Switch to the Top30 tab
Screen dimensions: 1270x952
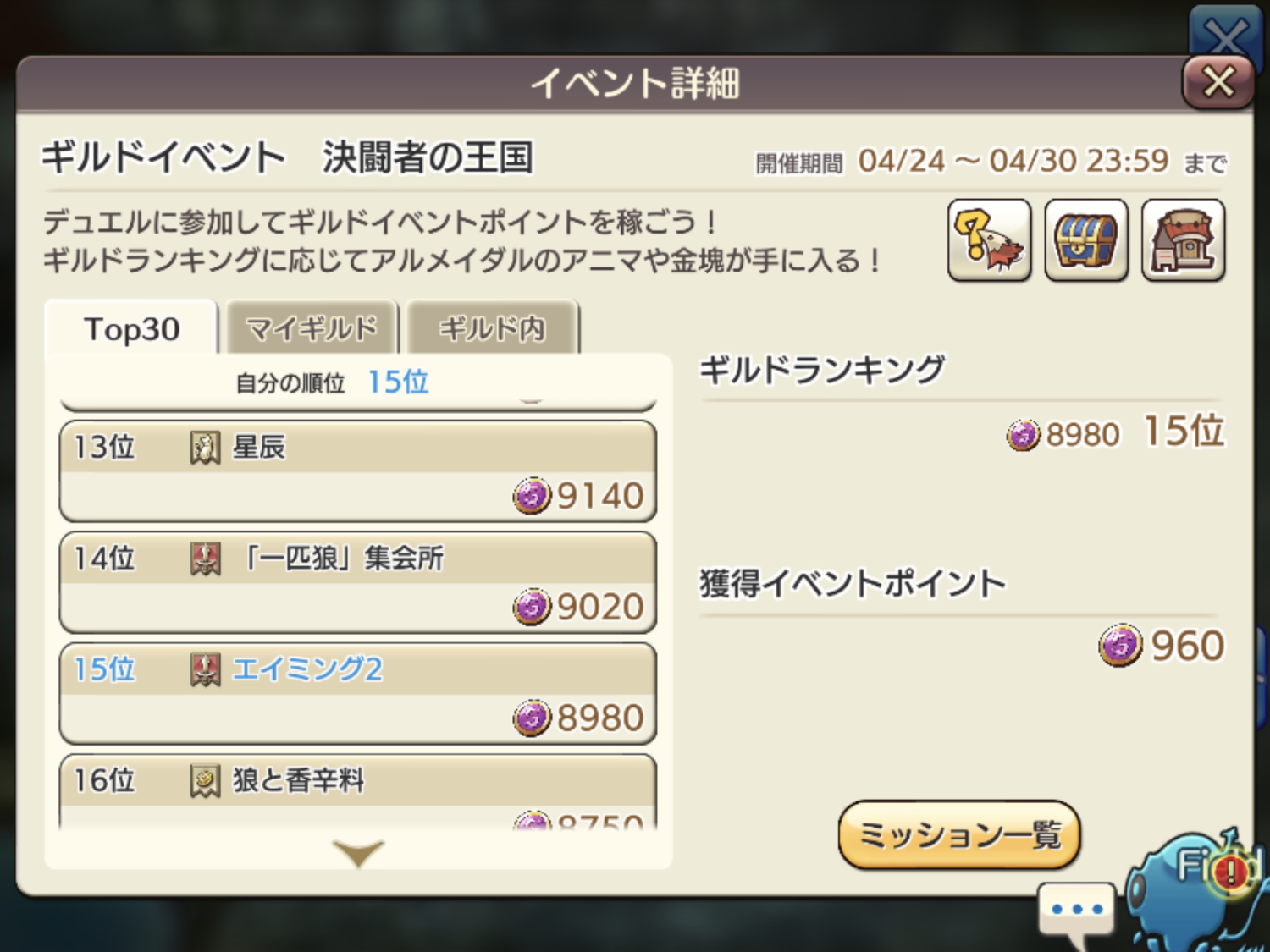click(x=132, y=329)
